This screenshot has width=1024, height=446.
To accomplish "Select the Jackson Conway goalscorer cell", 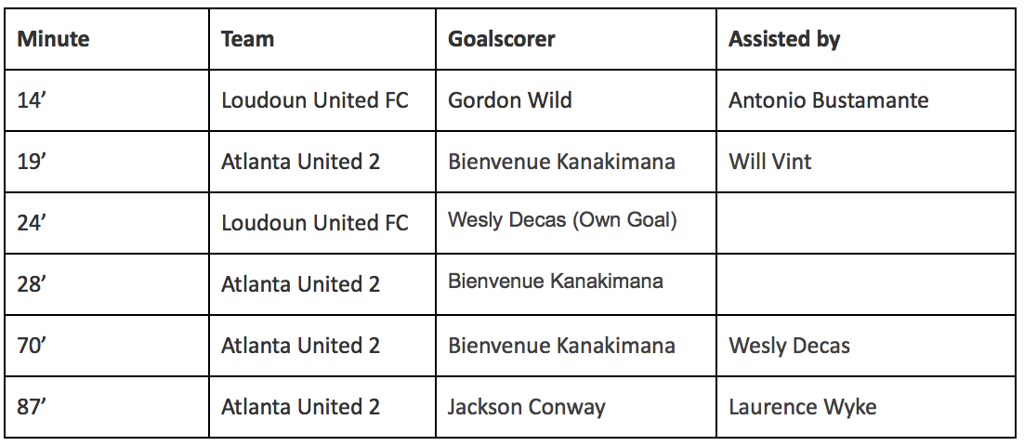I will point(575,407).
